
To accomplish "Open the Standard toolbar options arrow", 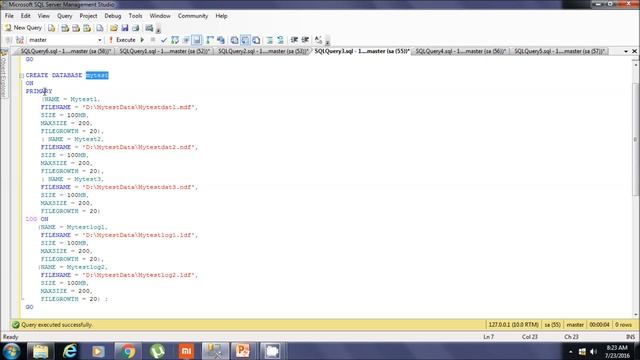I will point(158,29).
